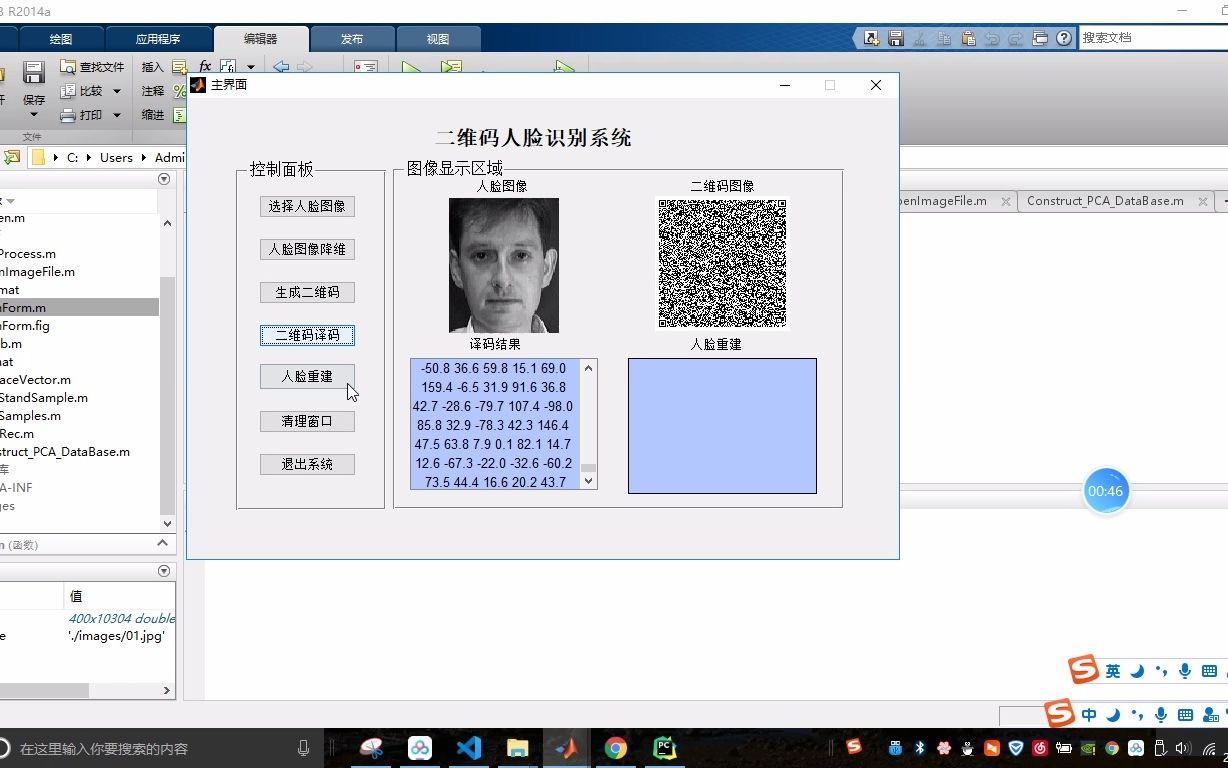Click the Sogou input 英 language indicator
Image resolution: width=1228 pixels, height=768 pixels.
(x=1113, y=670)
